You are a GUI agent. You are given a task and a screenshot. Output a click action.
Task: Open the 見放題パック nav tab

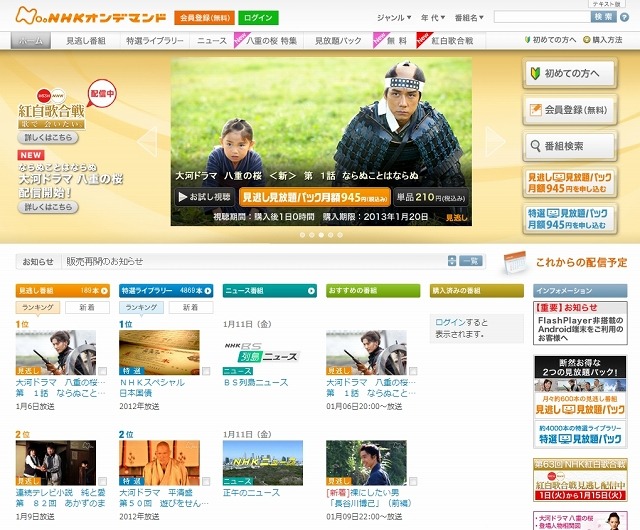[338, 41]
